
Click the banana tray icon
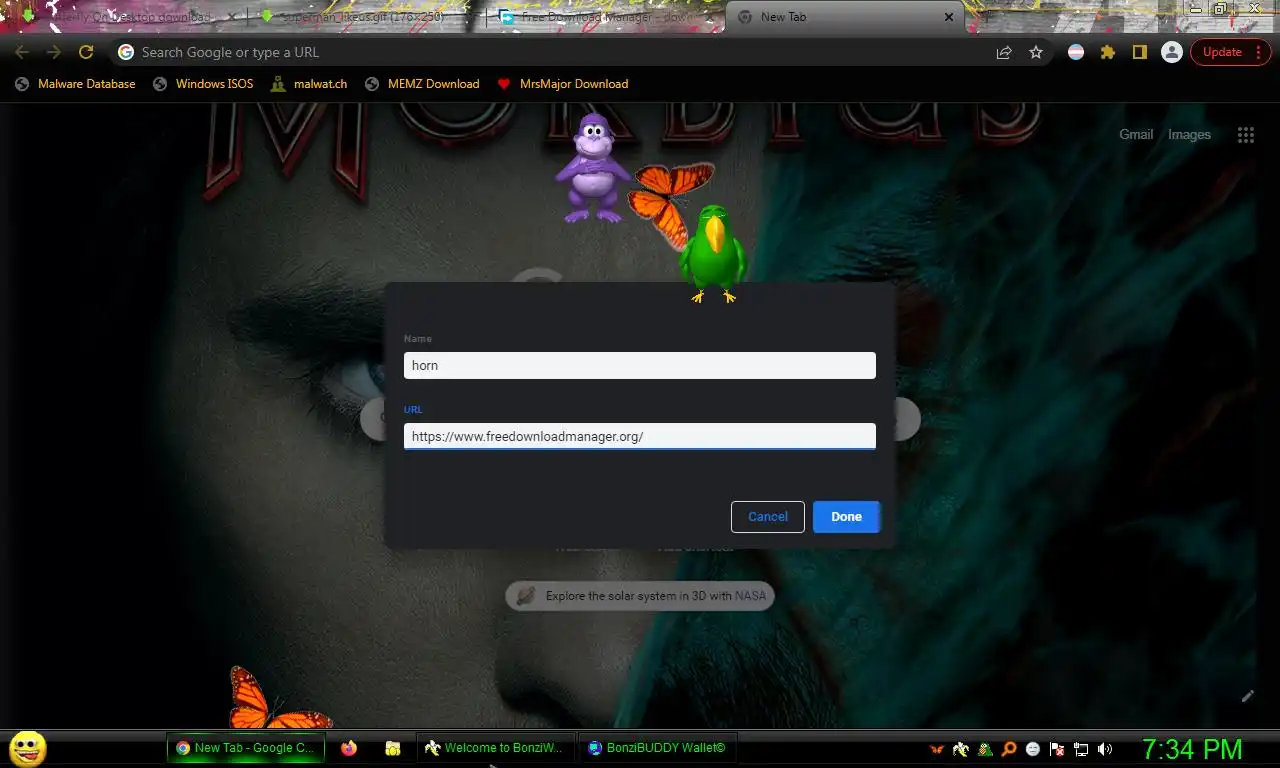point(961,749)
